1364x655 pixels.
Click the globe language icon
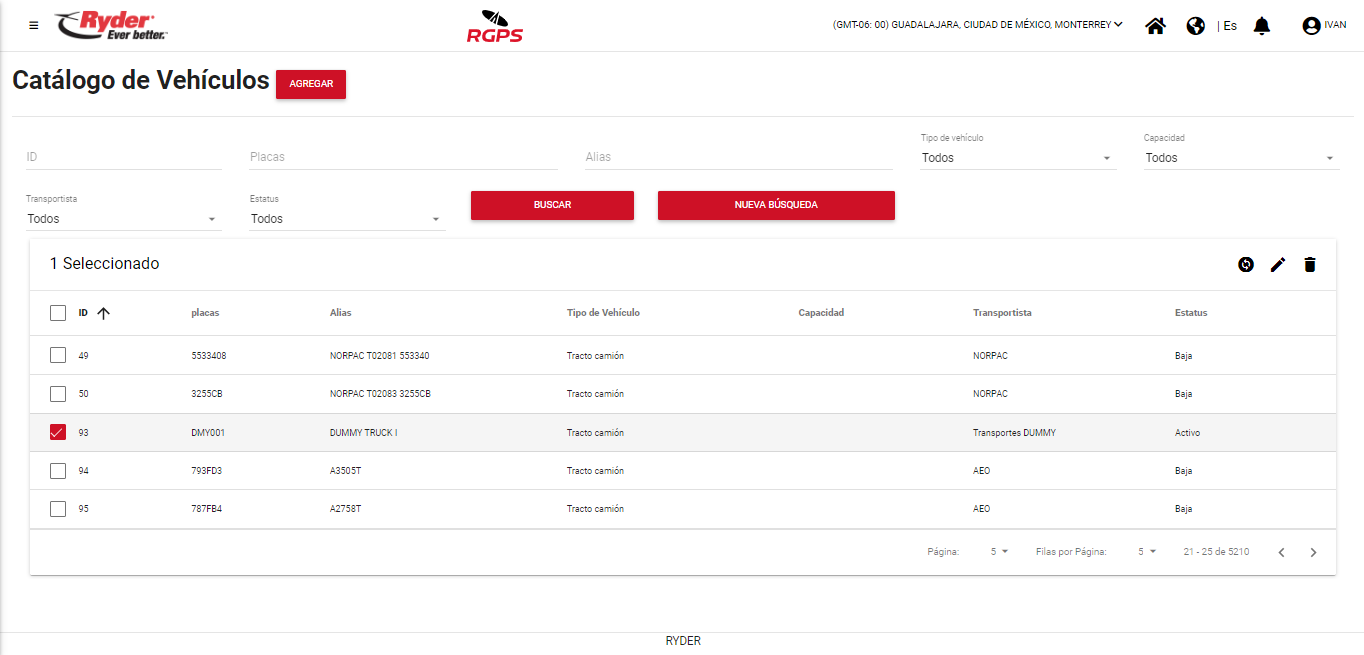[1195, 26]
